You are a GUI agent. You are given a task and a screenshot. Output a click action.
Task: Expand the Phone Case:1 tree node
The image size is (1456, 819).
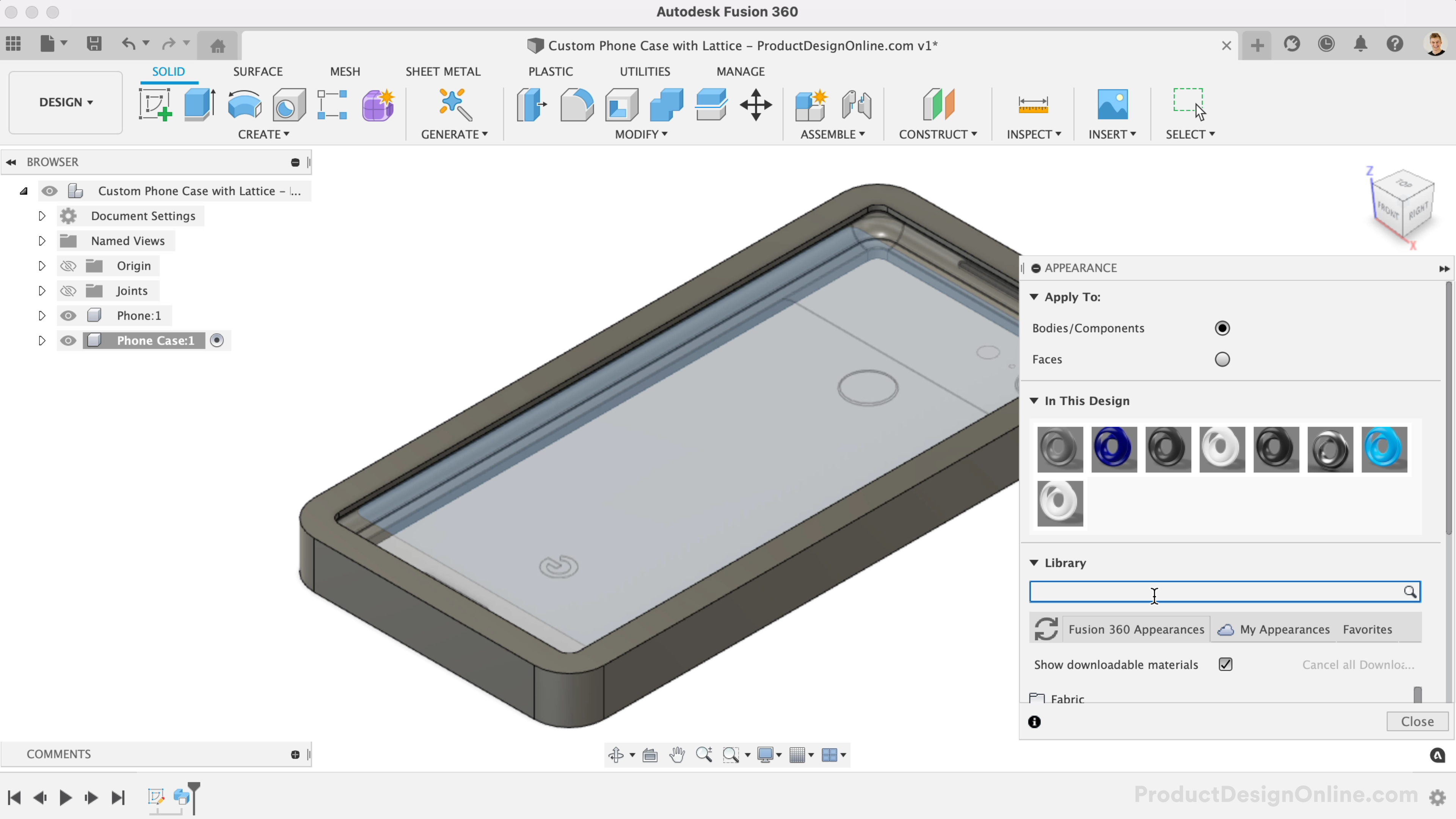tap(42, 340)
